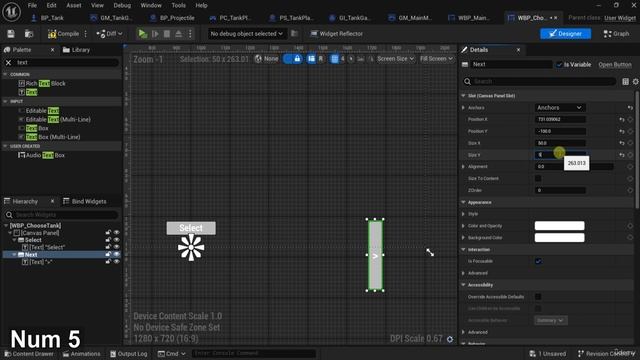Click the hierarchy search widgets field
The width and height of the screenshot is (640, 360).
click(61, 215)
